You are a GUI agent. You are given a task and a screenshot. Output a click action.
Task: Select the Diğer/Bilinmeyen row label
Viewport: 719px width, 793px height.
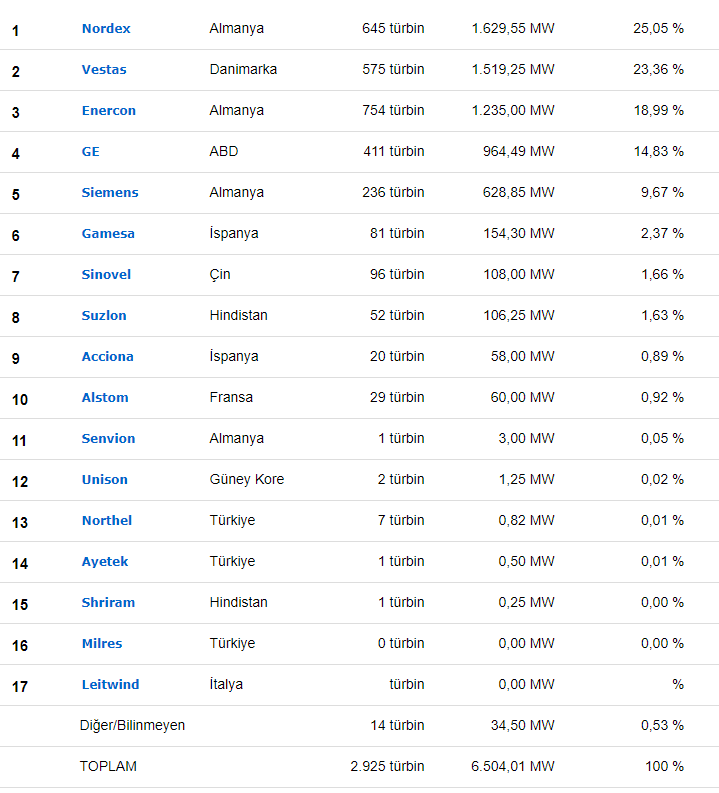point(132,726)
